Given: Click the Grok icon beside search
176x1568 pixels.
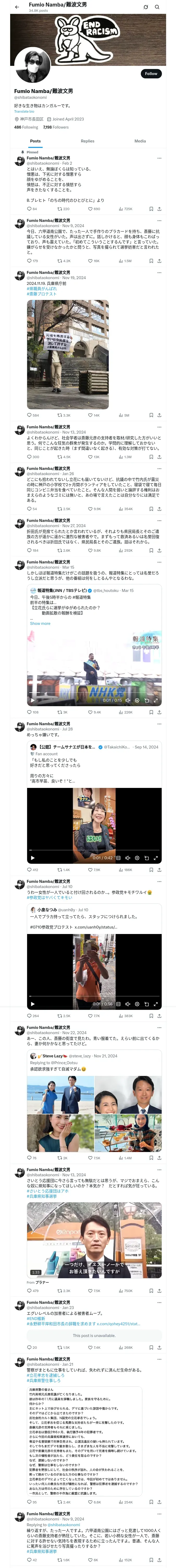Looking at the screenshot, I should pyautogui.click(x=146, y=7).
